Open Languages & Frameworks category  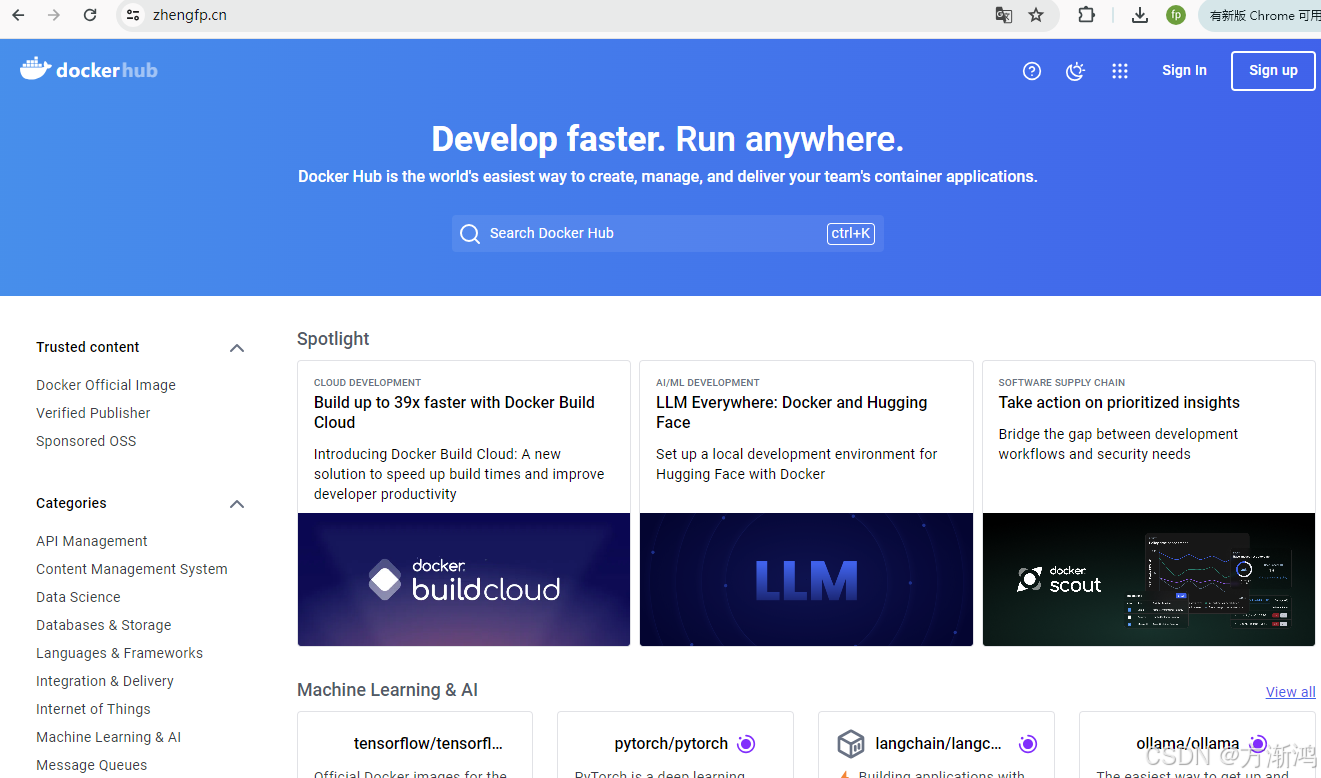click(120, 653)
